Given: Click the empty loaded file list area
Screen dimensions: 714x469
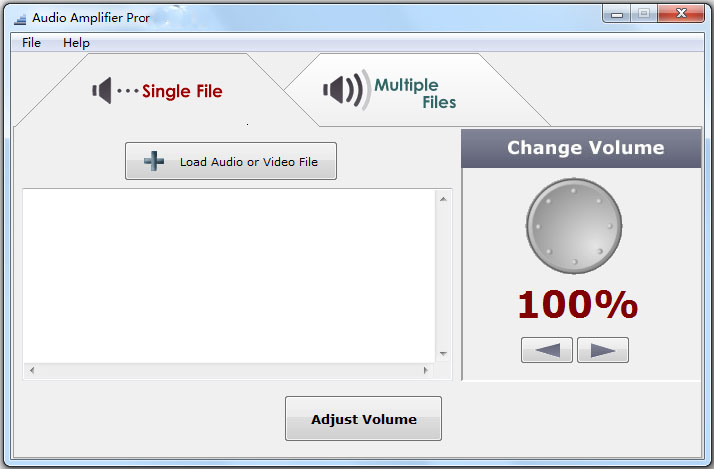Looking at the screenshot, I should pyautogui.click(x=229, y=276).
